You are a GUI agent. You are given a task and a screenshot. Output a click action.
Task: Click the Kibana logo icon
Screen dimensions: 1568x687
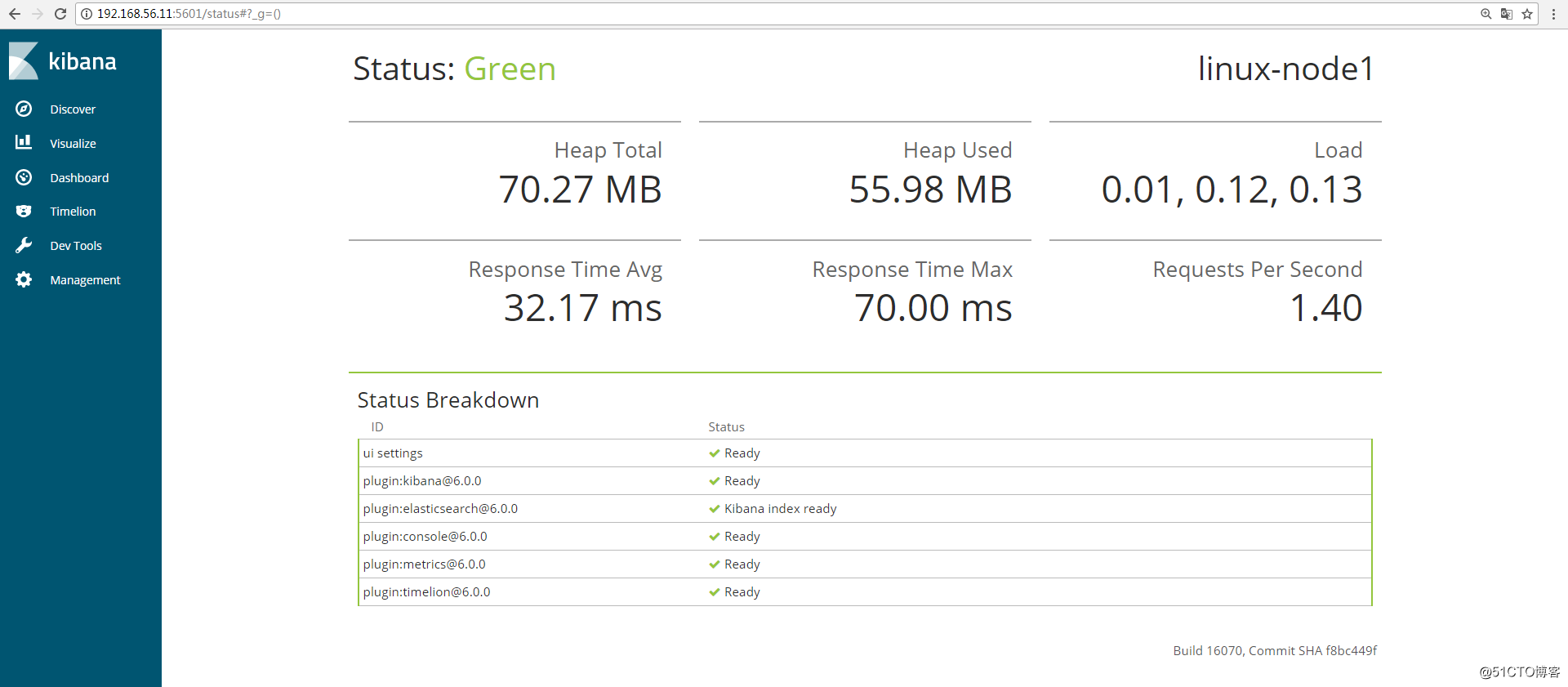tap(24, 61)
